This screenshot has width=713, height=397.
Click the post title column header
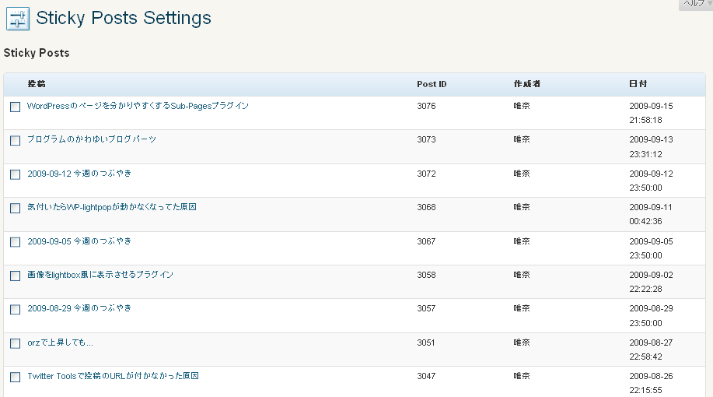coord(36,84)
